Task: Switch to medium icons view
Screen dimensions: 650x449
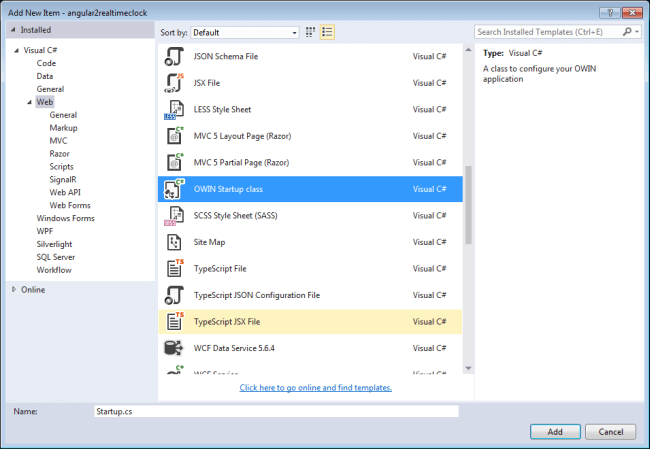Action: 310,32
